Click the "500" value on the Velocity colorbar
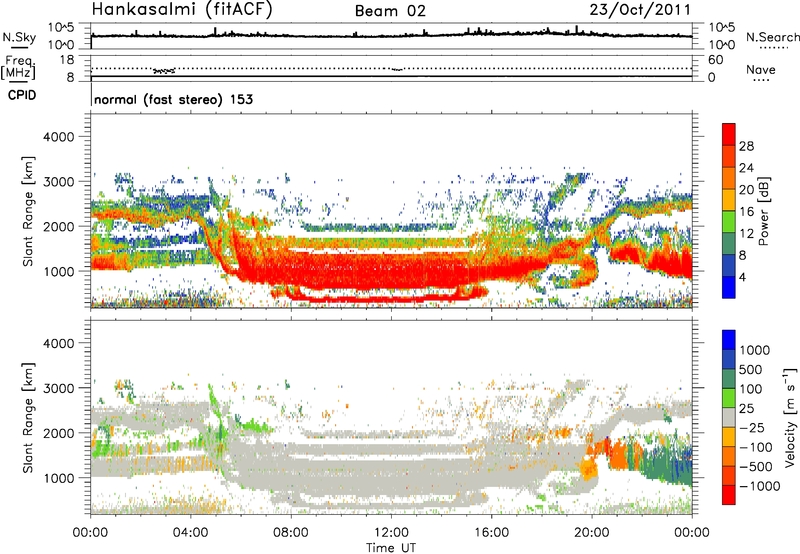Viewport: 800px width, 554px height. click(751, 370)
